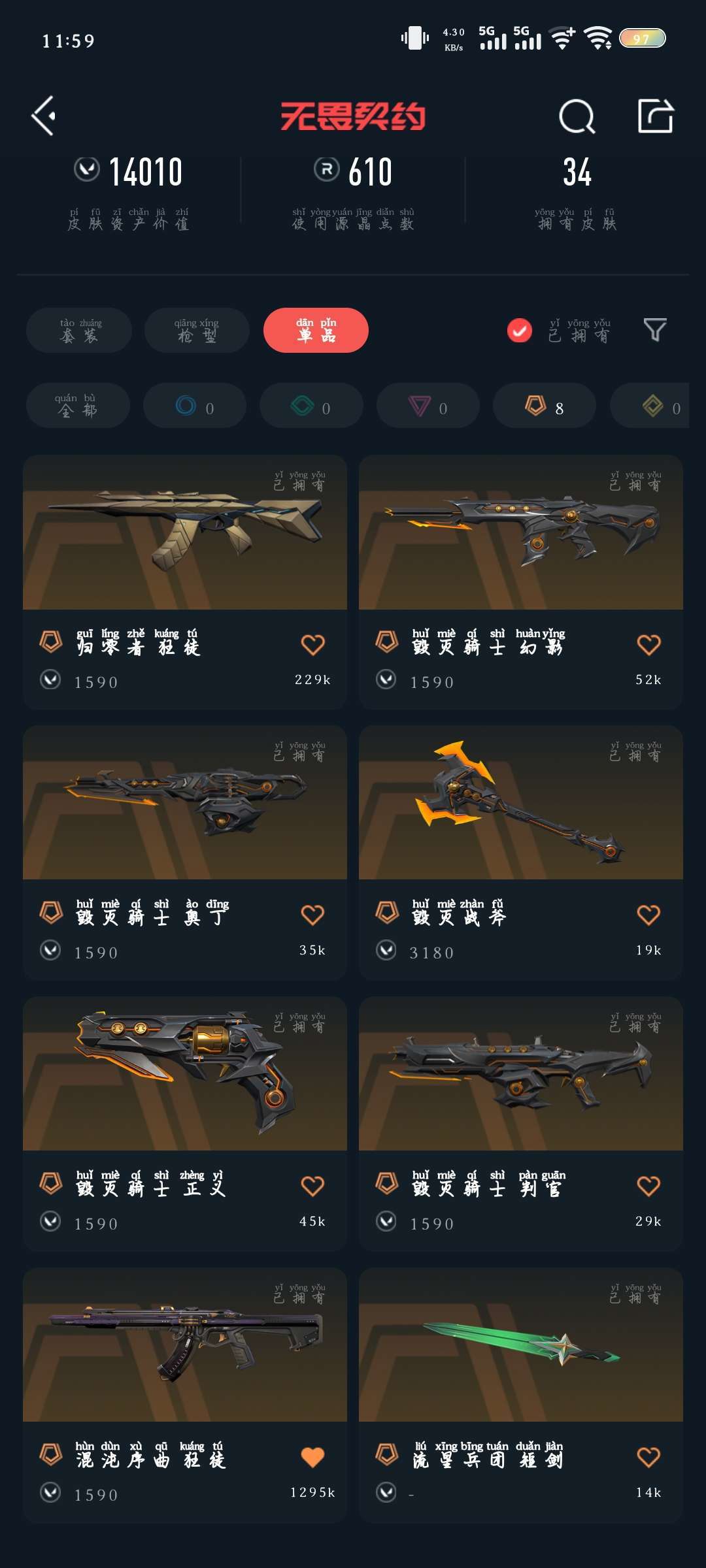Open the search magnifier icon
The width and height of the screenshot is (706, 1568).
coord(577,117)
